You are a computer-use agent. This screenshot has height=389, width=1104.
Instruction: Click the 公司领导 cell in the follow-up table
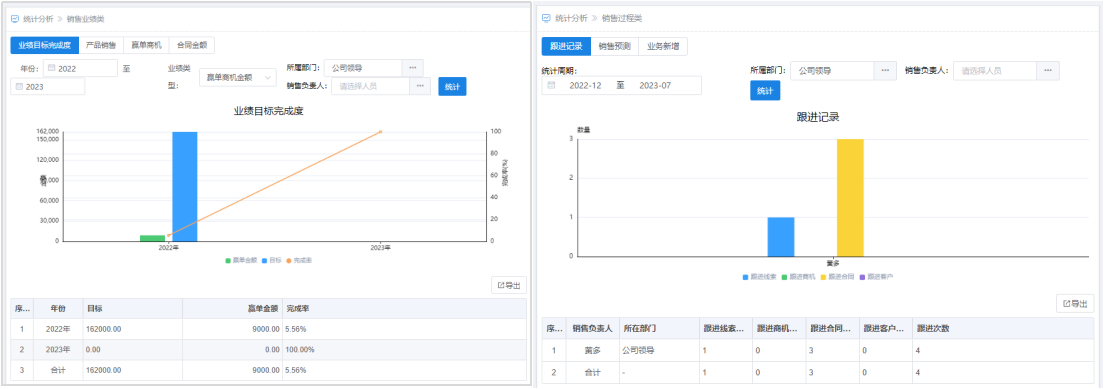(659, 349)
